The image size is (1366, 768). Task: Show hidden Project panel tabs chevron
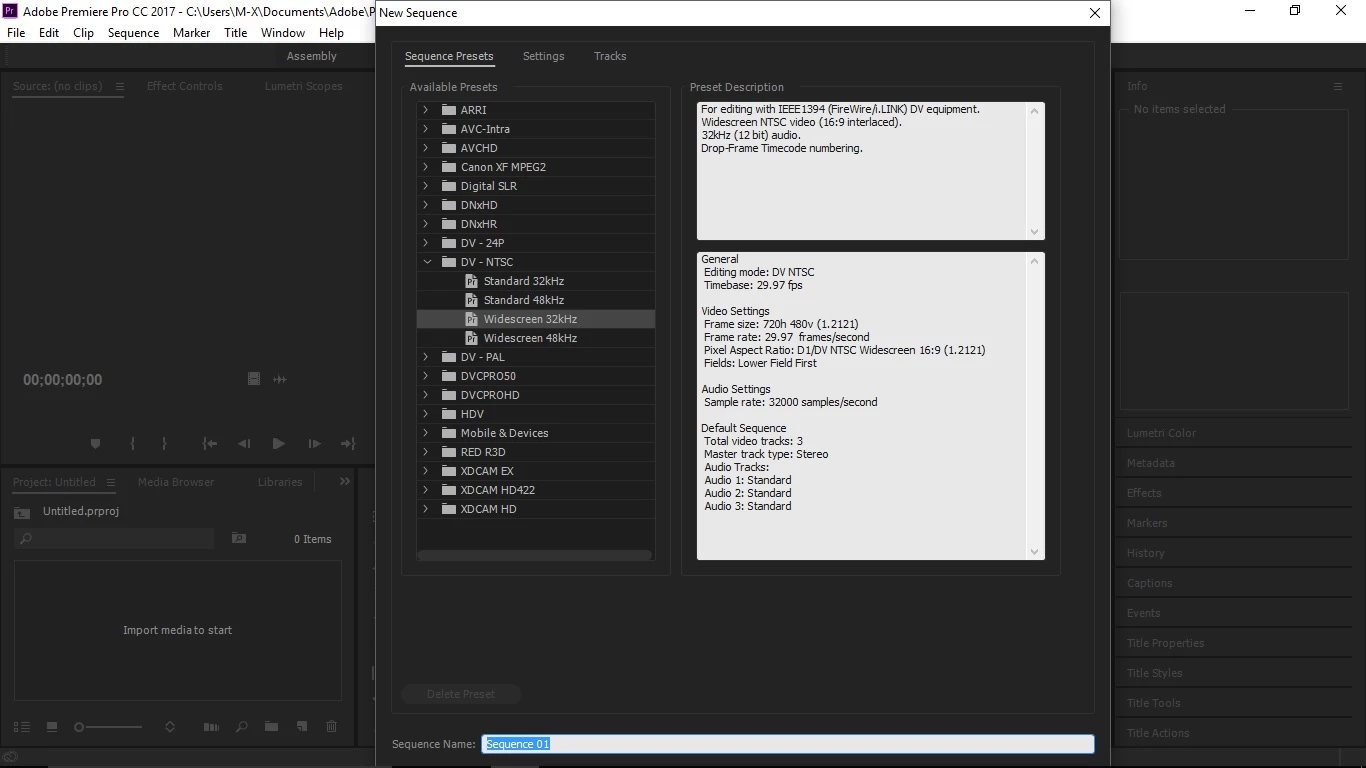pos(345,482)
